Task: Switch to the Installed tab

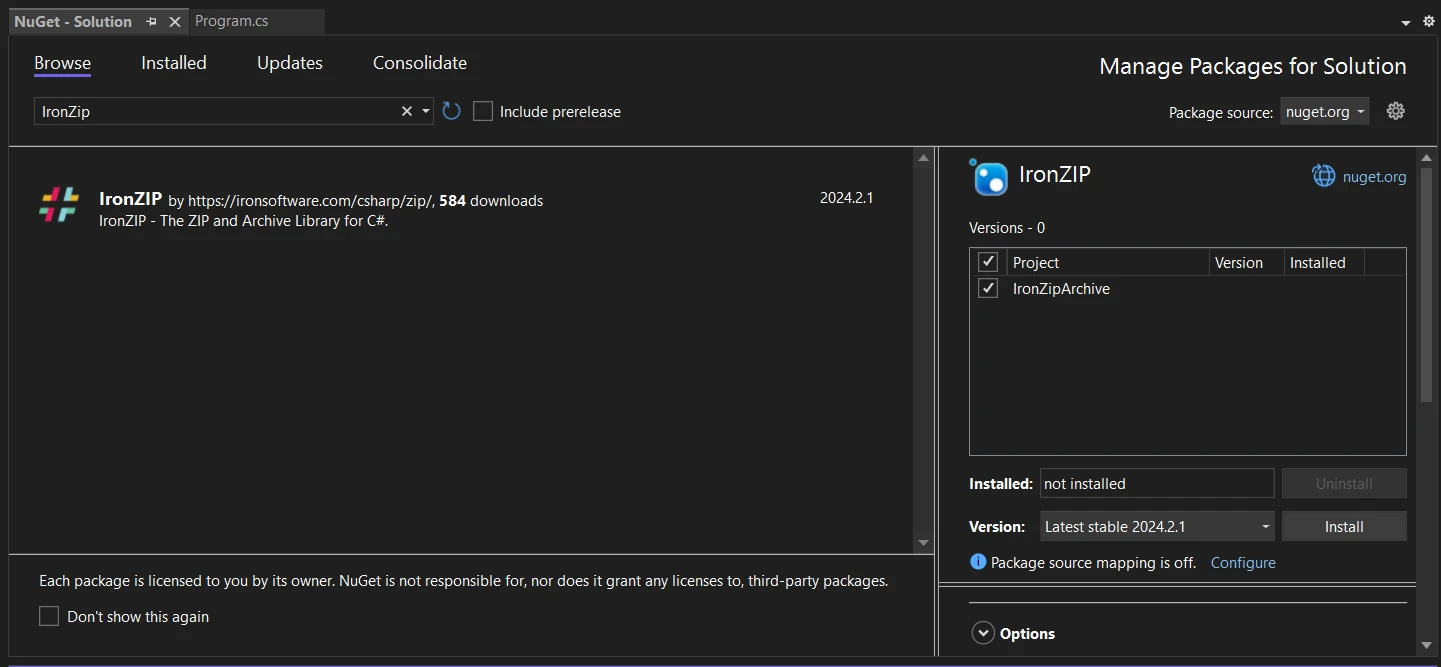Action: [173, 63]
